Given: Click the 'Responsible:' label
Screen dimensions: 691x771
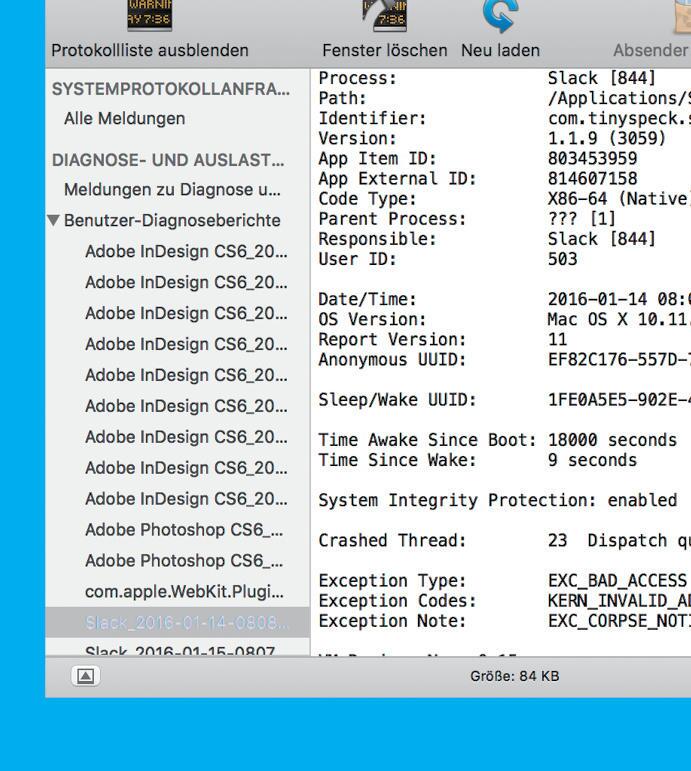Looking at the screenshot, I should click(377, 239).
